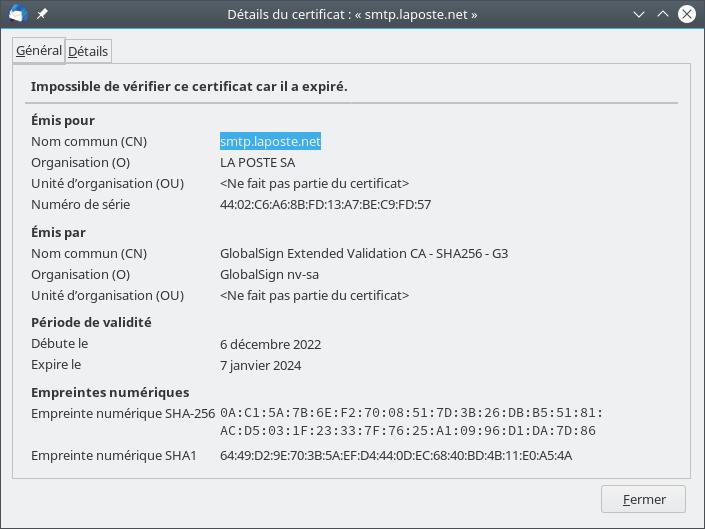Screen dimensions: 705x529
Task: Click the GlobalSign nv-sa organisation value
Action: coord(269,274)
